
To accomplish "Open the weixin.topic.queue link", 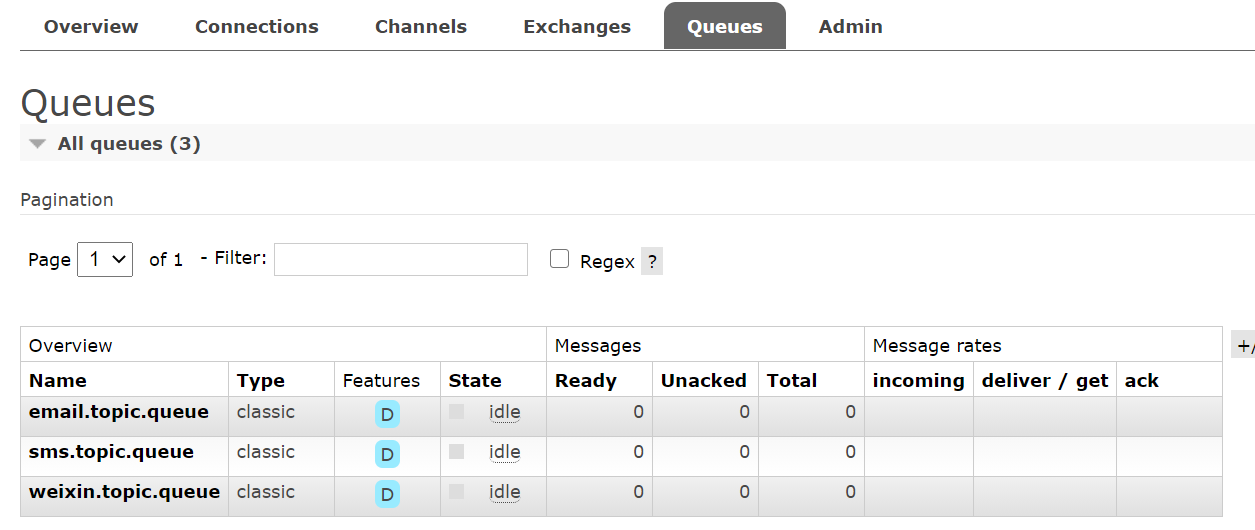I will click(x=124, y=492).
